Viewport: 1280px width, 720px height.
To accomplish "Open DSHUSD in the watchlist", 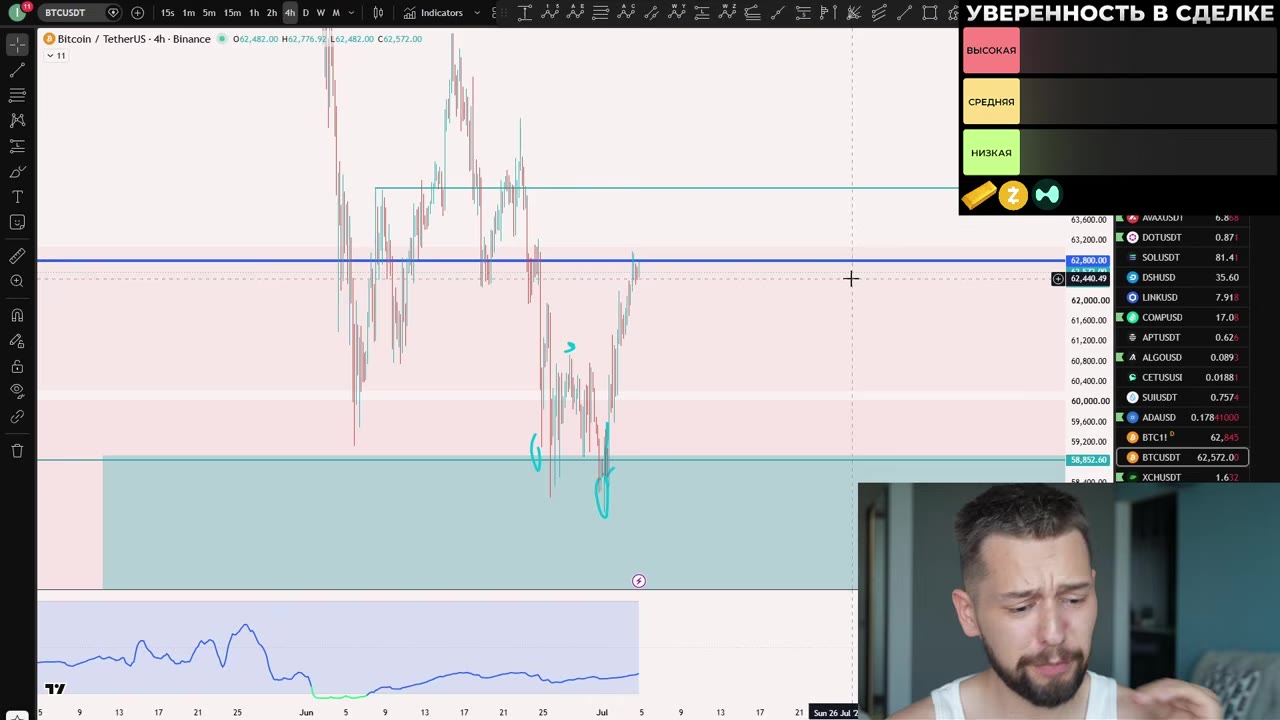I will (x=1182, y=277).
